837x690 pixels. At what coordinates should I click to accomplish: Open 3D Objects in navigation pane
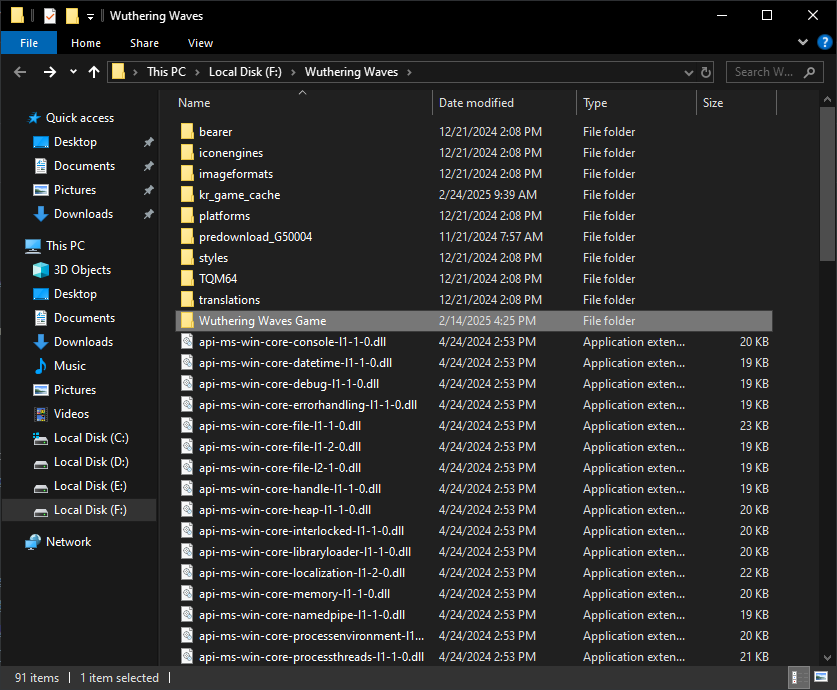coord(82,270)
